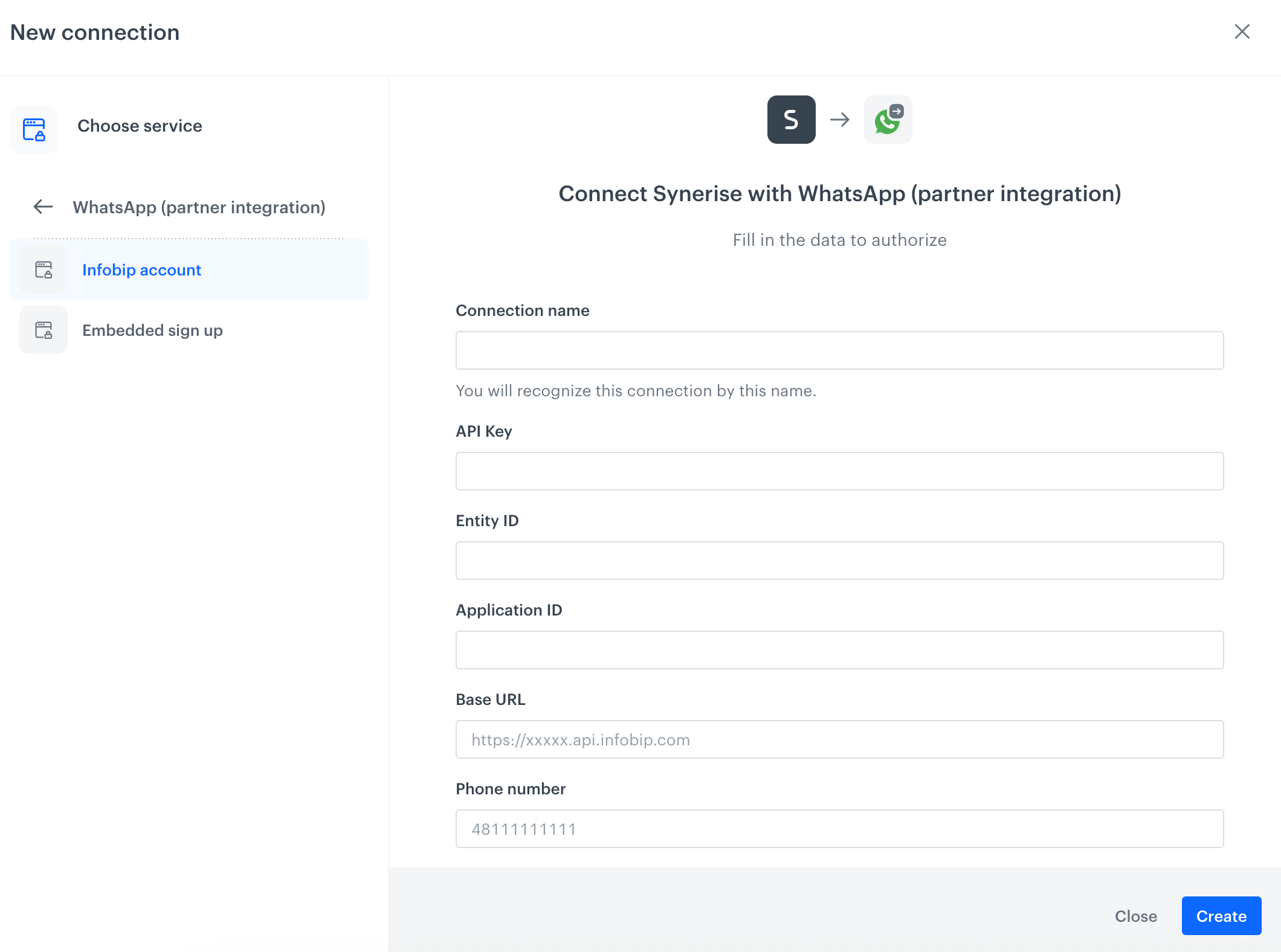Click 'Fill in the data to authorize' text
1281x952 pixels.
(839, 240)
